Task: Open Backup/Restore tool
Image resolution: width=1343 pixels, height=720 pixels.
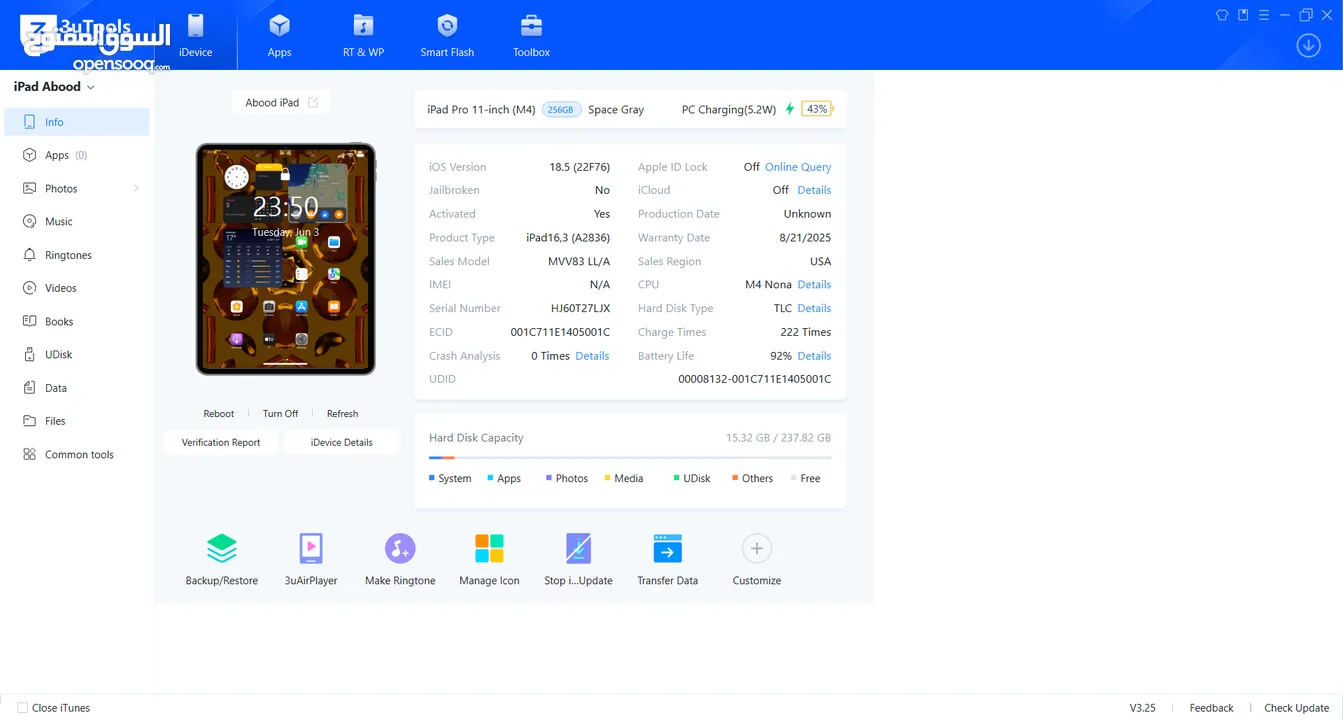Action: tap(222, 560)
